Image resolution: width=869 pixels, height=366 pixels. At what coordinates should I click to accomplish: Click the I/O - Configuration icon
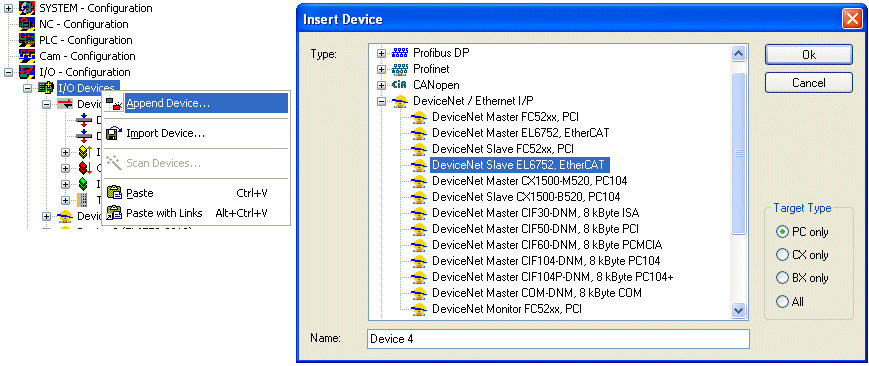point(27,73)
